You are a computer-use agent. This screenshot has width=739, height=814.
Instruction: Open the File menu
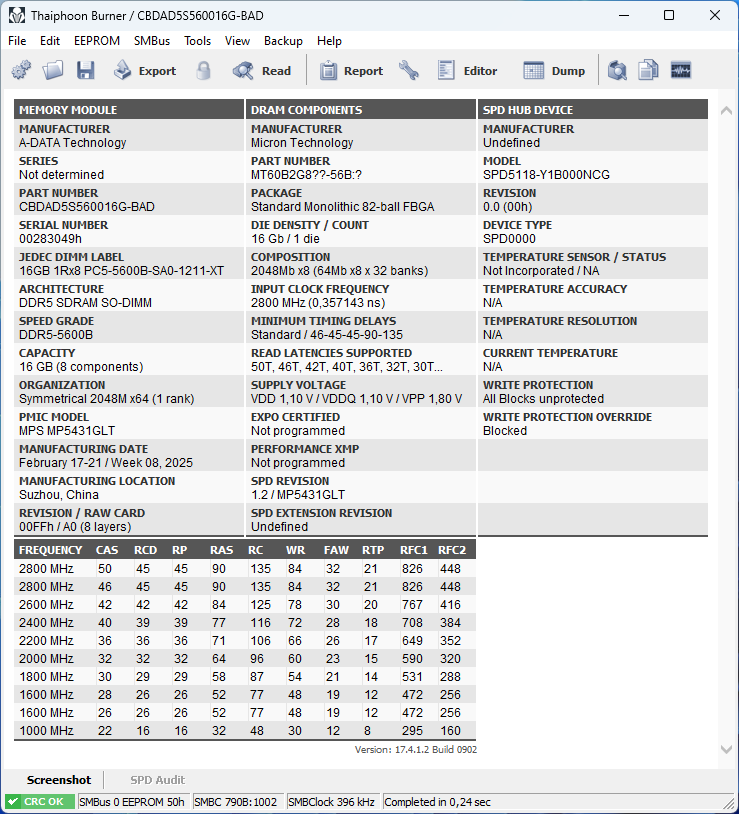[x=17, y=40]
